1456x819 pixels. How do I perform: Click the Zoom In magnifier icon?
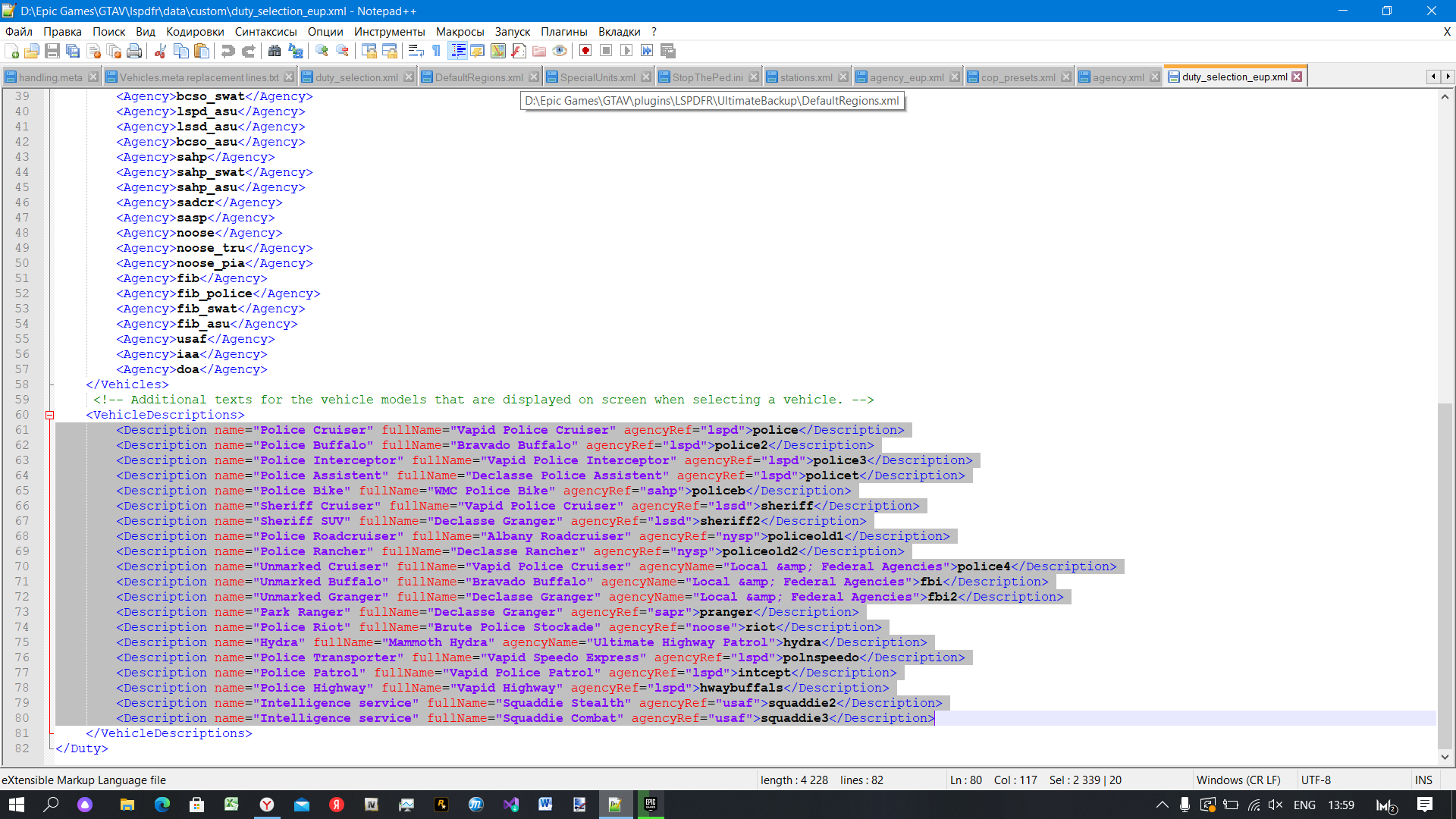coord(322,51)
